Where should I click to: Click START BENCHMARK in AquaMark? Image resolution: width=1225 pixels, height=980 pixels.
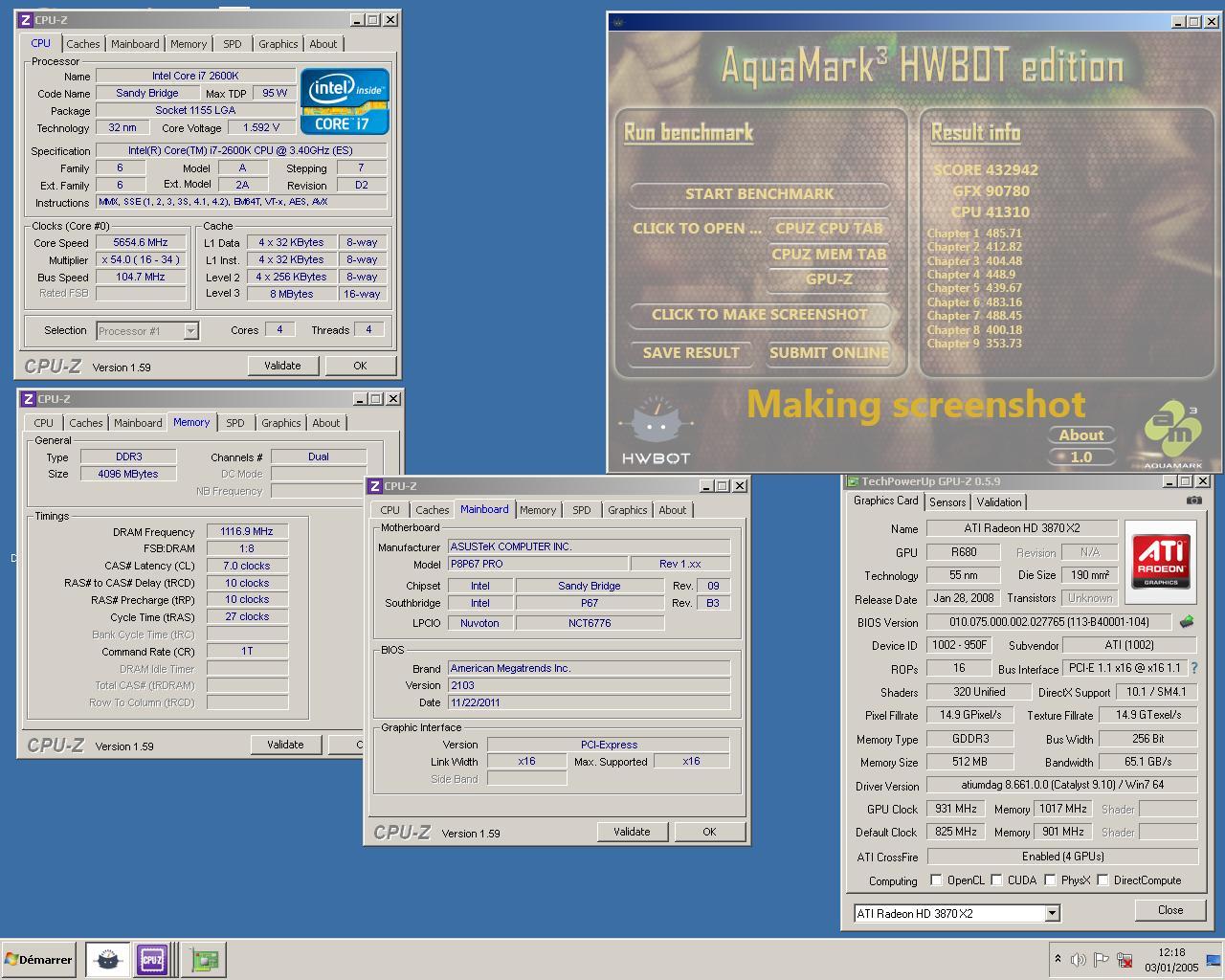point(760,194)
